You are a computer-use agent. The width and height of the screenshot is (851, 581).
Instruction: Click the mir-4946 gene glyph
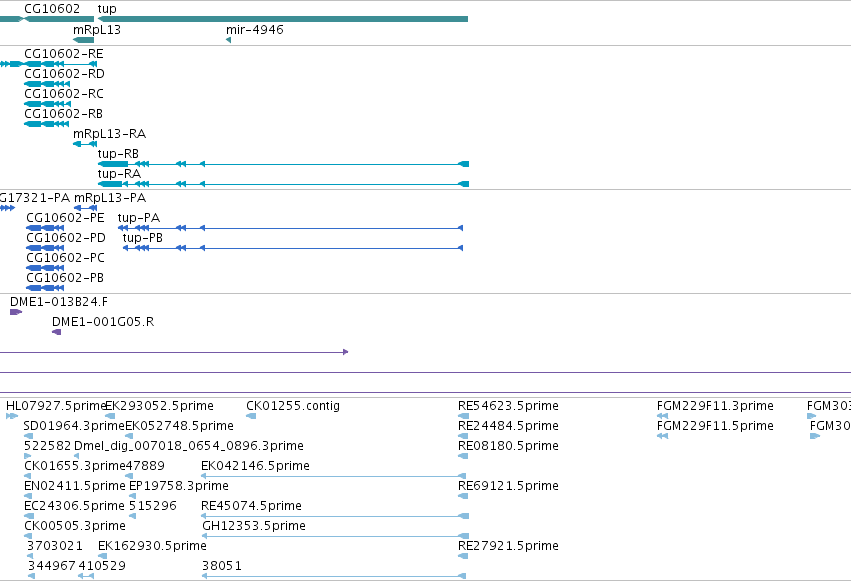point(228,40)
